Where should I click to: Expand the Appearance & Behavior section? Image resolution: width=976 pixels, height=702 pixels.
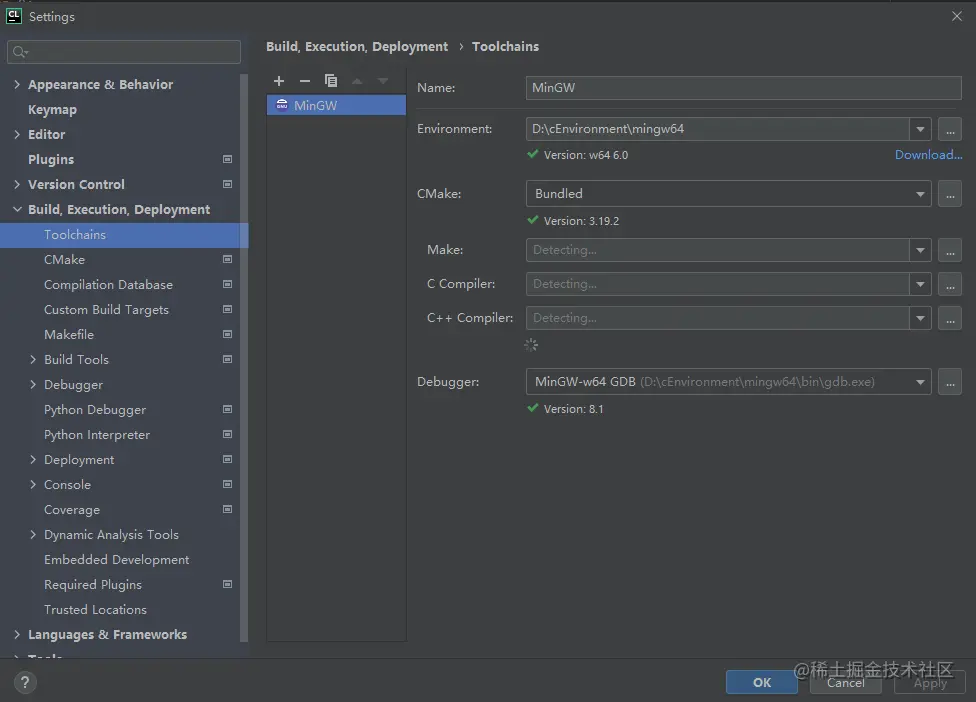click(17, 85)
